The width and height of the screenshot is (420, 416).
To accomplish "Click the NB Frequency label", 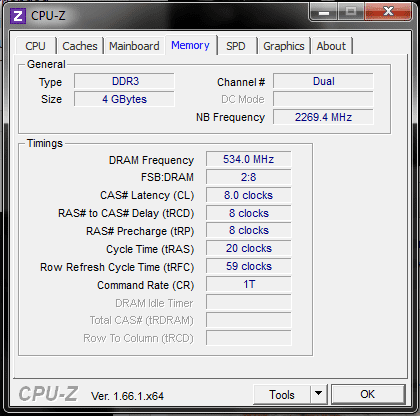I will pos(230,117).
